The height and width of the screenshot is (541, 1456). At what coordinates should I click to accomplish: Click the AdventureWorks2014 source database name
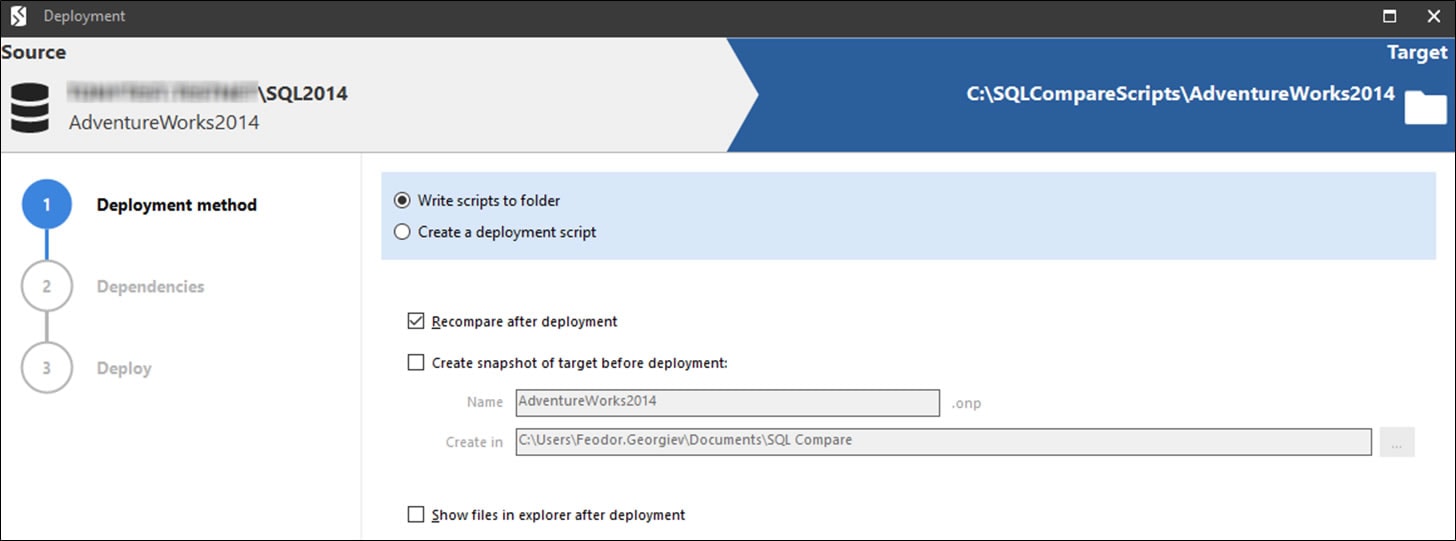coord(164,123)
